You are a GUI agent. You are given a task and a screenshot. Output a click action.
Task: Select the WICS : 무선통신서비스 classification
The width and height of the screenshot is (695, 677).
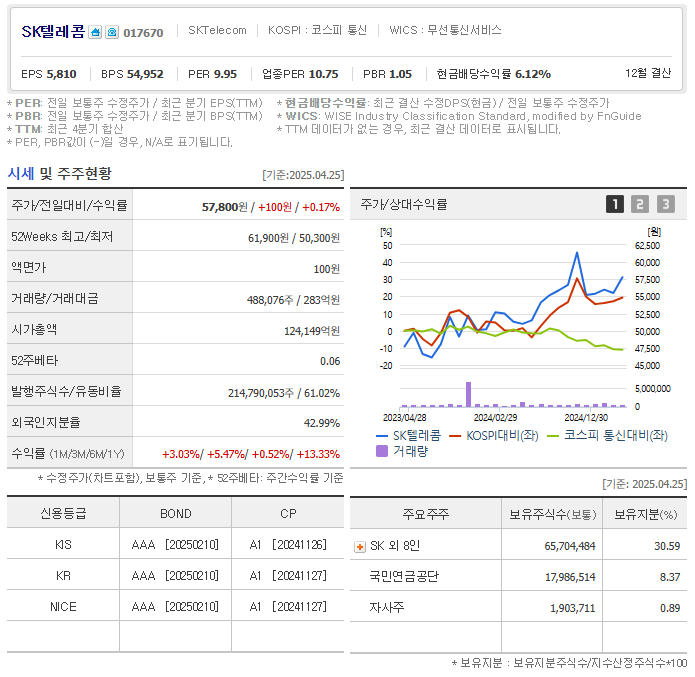[x=445, y=30]
